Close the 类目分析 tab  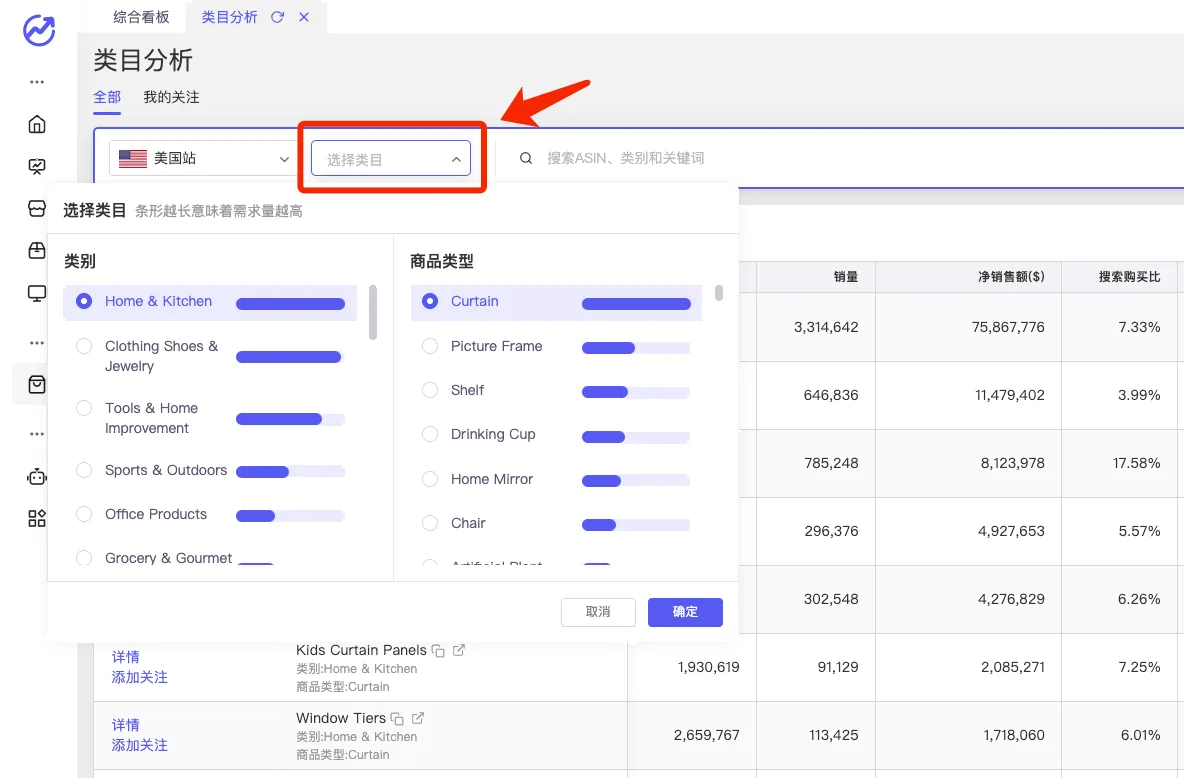coord(304,17)
